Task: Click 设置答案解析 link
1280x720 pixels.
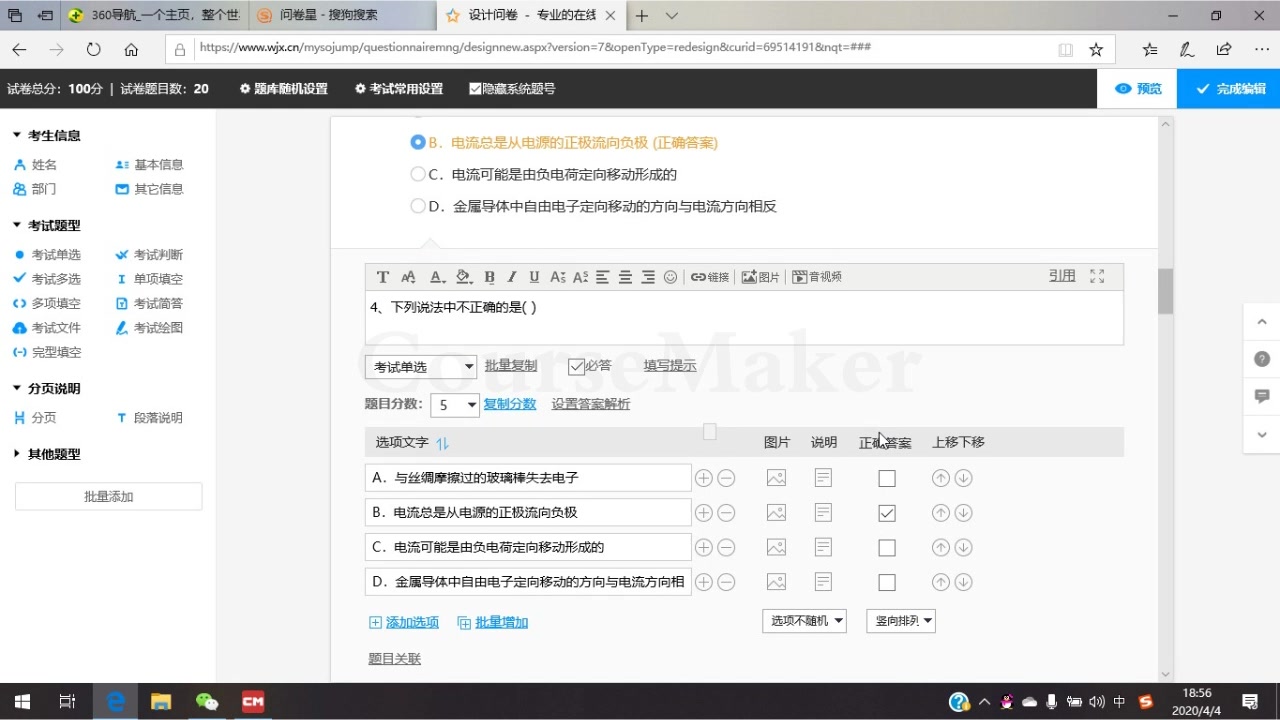Action: pos(591,404)
